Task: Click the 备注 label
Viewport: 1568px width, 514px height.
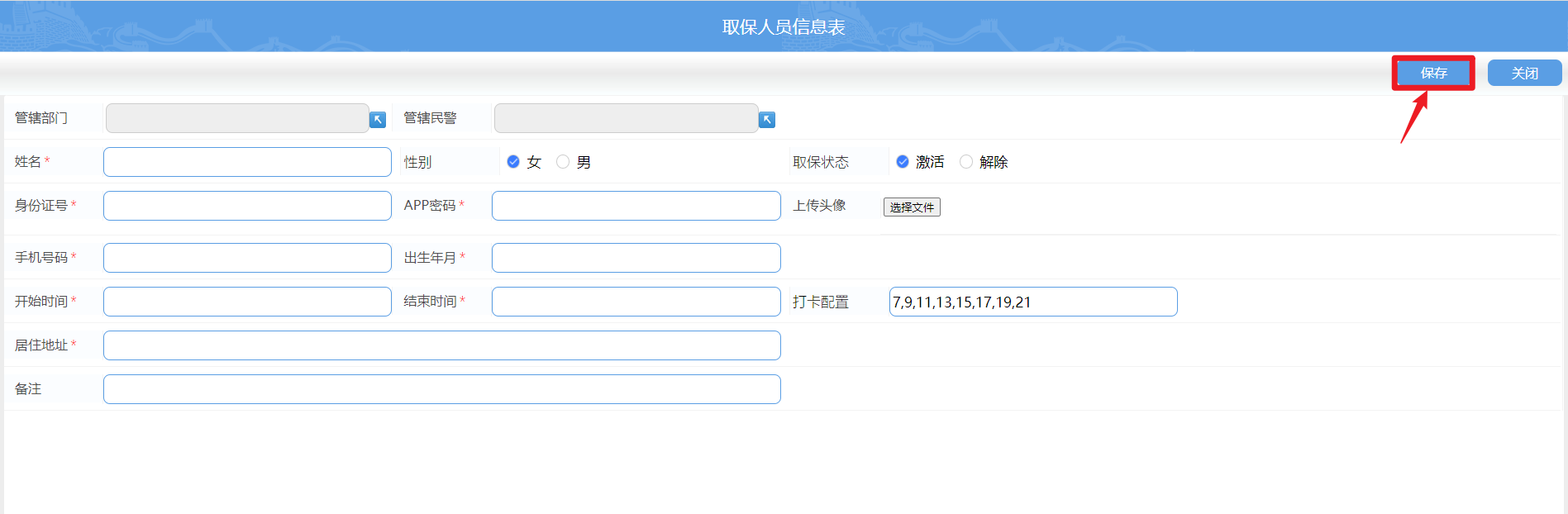Action: (28, 388)
